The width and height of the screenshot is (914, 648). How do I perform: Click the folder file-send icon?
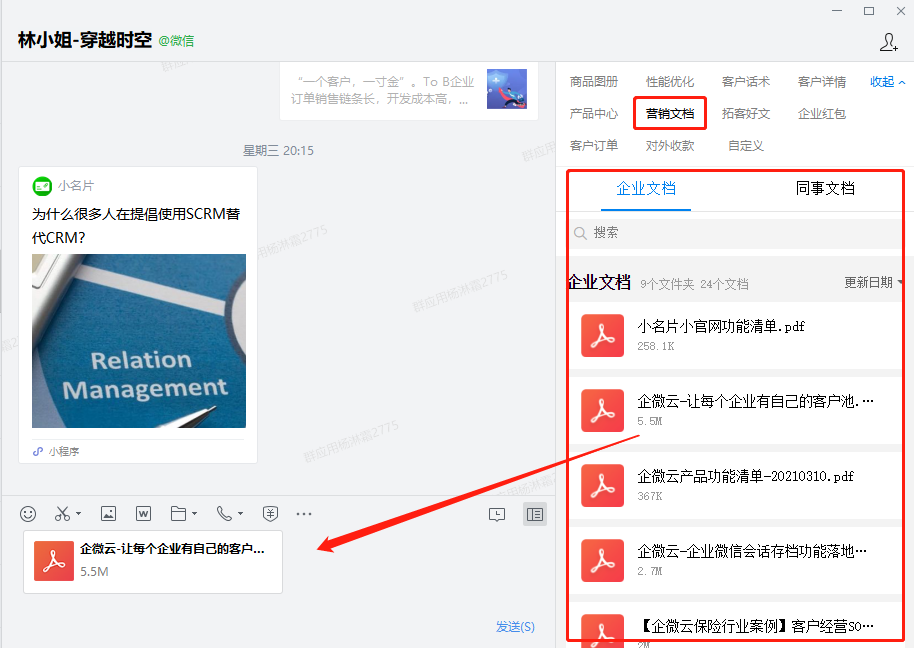[178, 513]
